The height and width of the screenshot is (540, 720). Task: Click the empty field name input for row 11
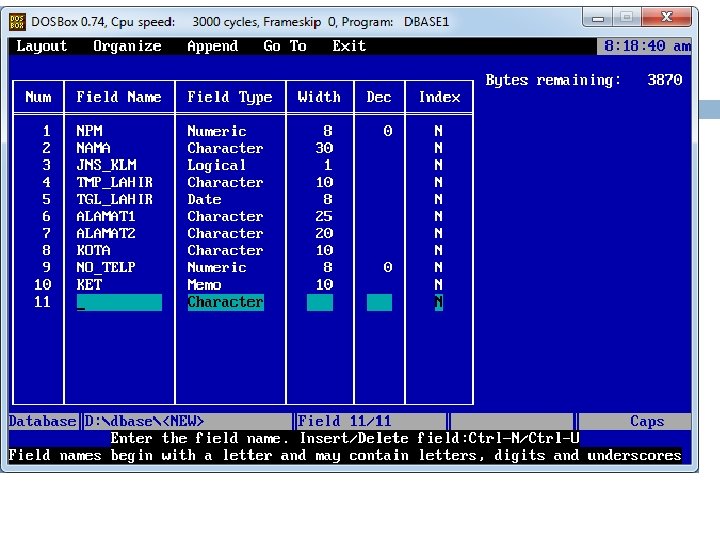119,303
